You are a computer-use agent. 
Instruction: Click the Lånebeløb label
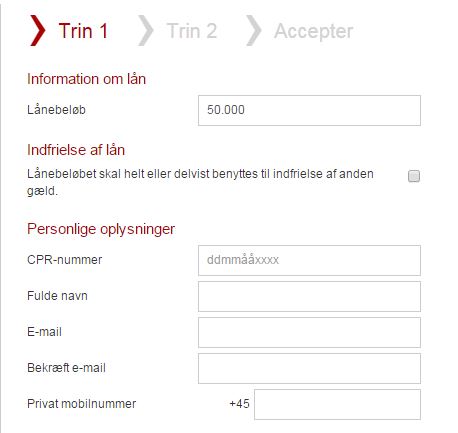[56, 110]
